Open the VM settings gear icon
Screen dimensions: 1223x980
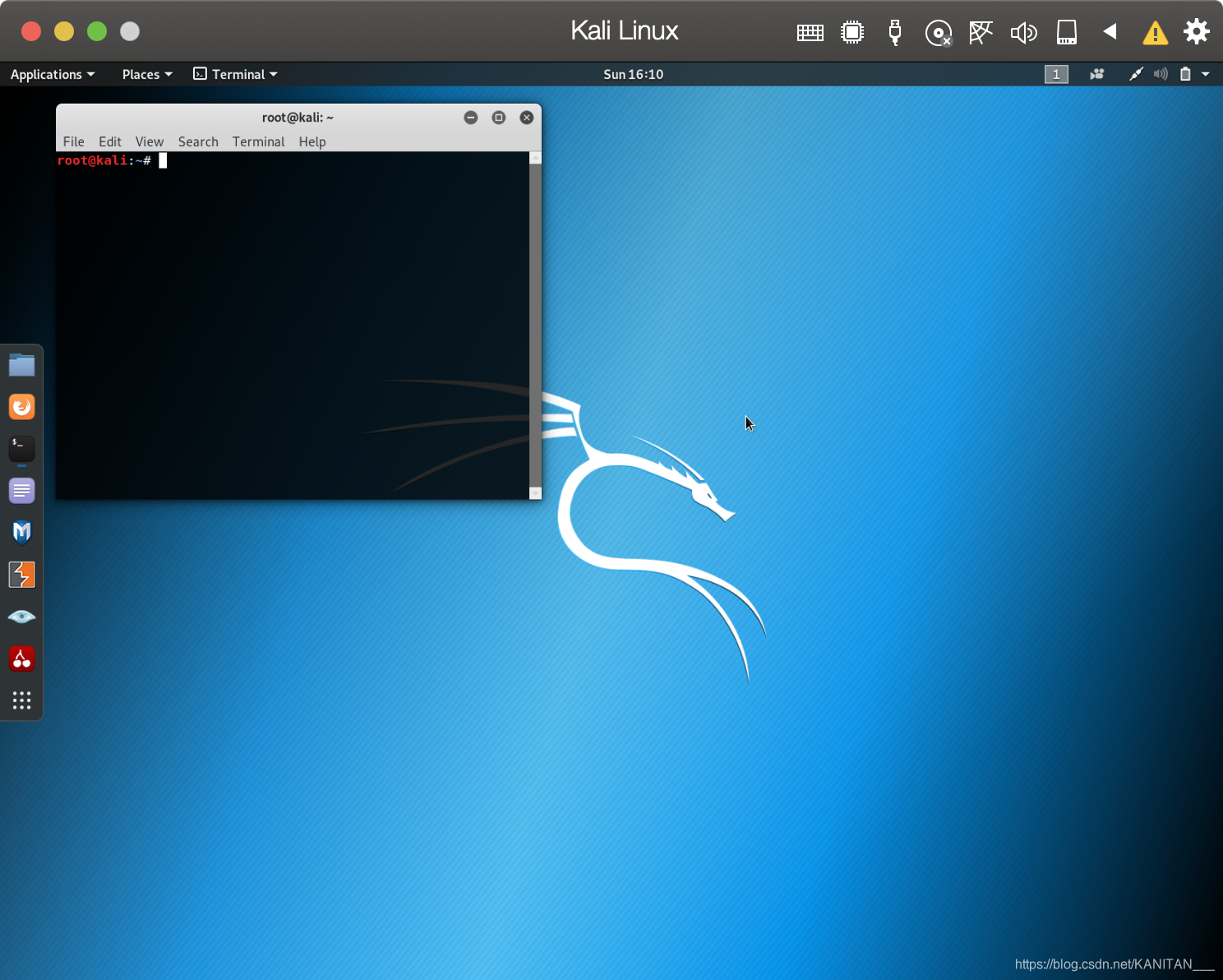pos(1197,32)
